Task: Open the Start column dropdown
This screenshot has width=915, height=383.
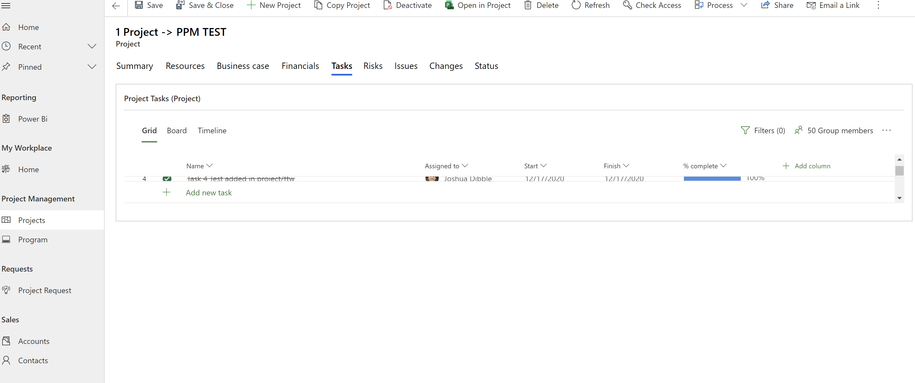Action: 543,166
